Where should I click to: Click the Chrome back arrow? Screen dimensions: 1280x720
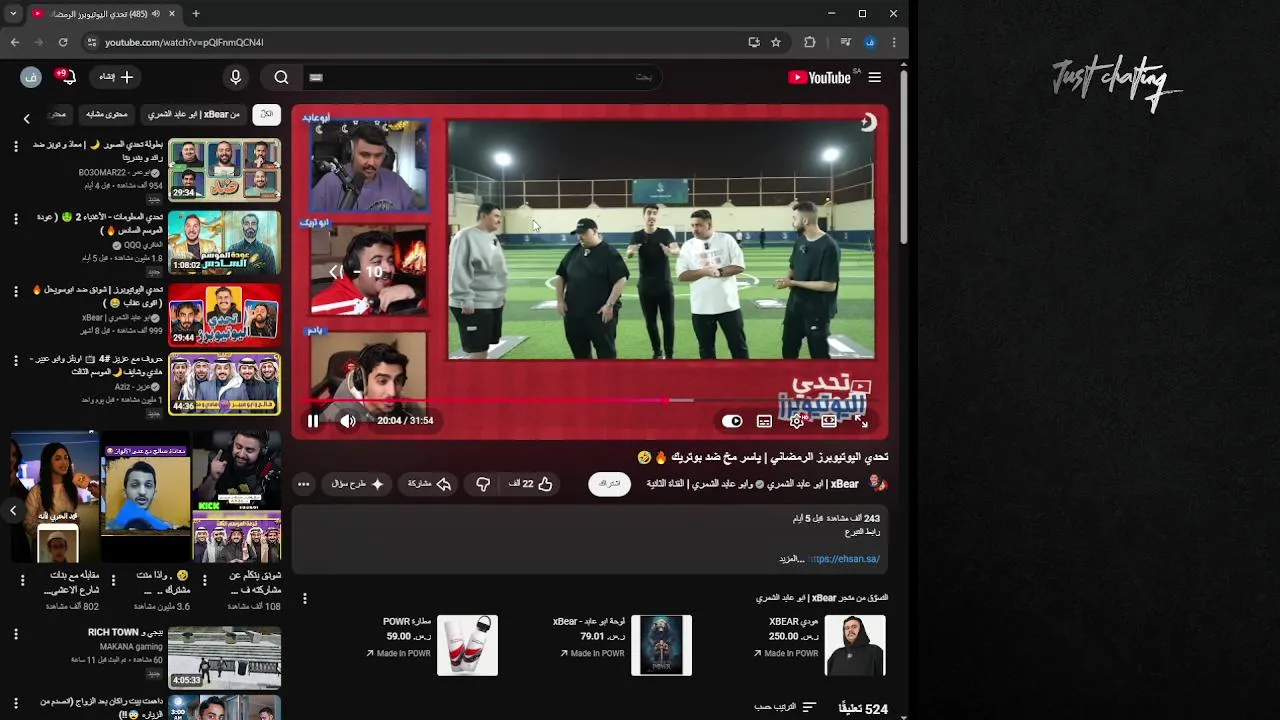pyautogui.click(x=15, y=42)
